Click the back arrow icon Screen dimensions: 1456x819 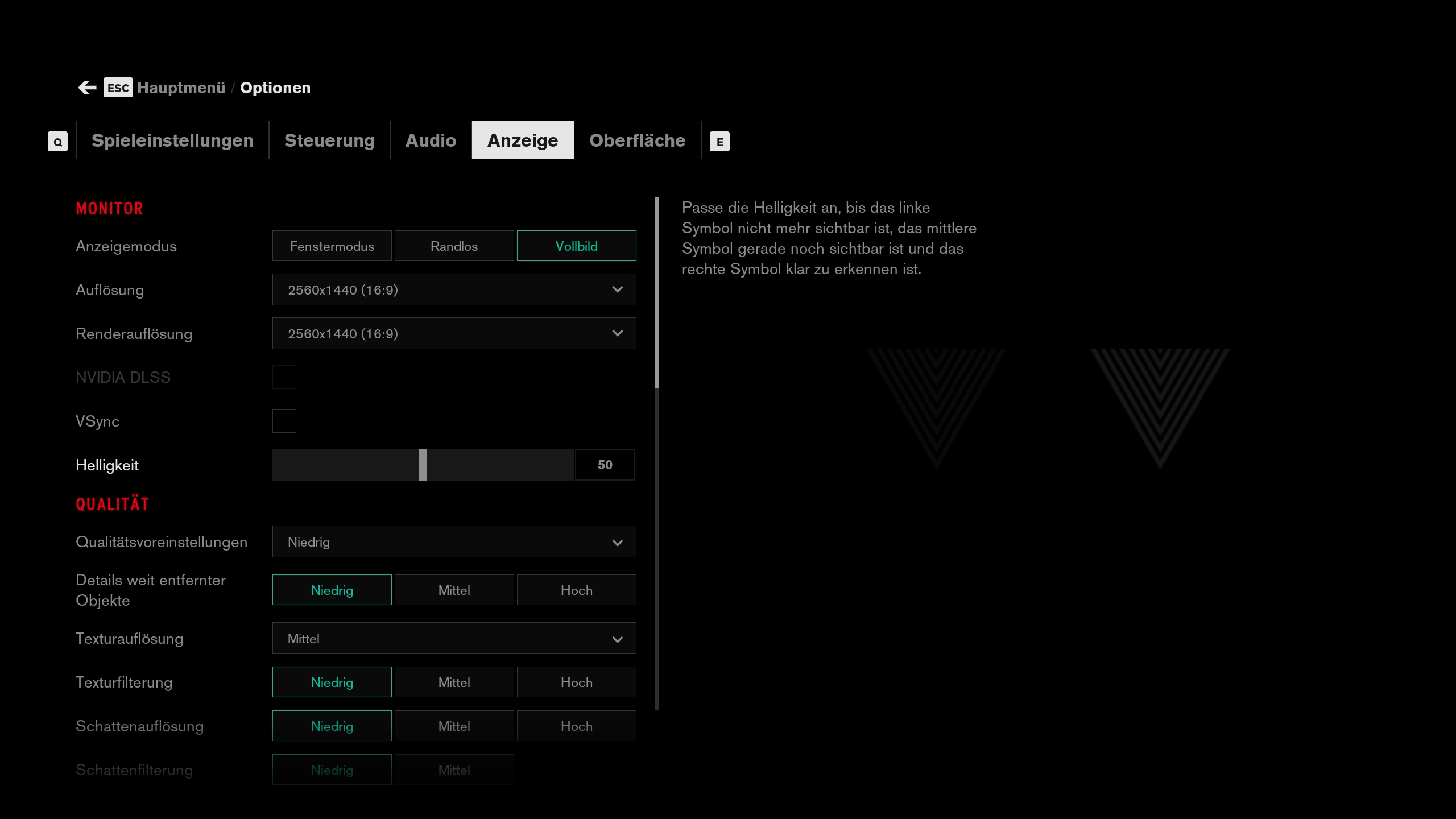(x=87, y=88)
